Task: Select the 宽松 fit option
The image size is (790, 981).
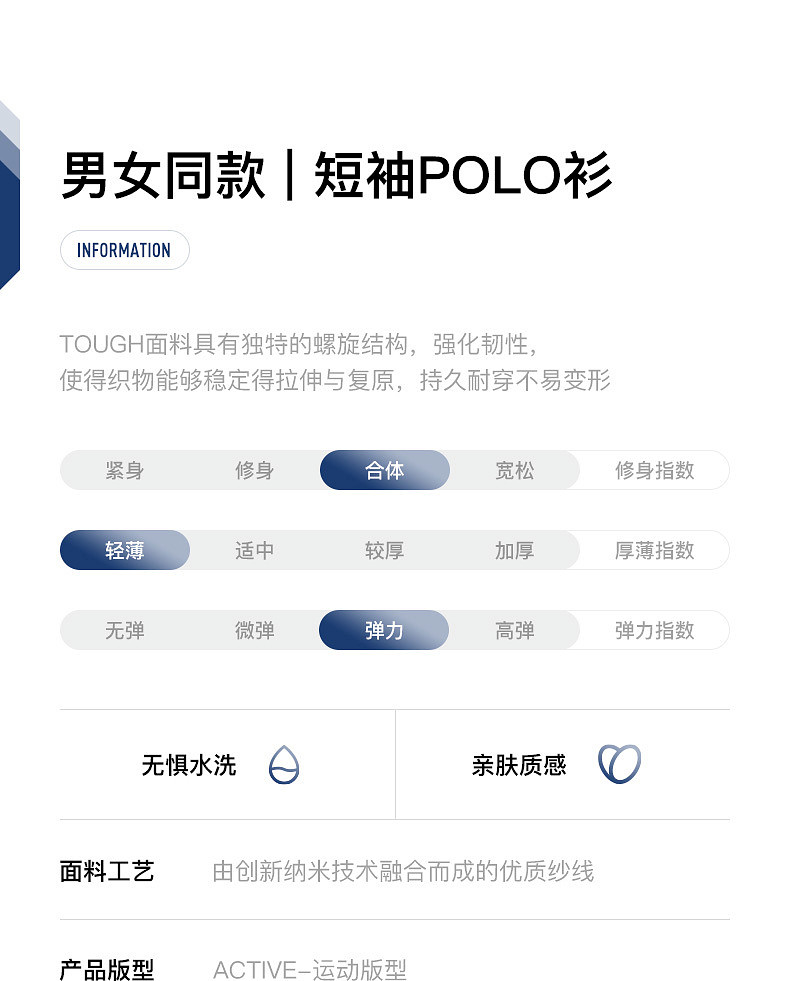Action: coord(515,470)
